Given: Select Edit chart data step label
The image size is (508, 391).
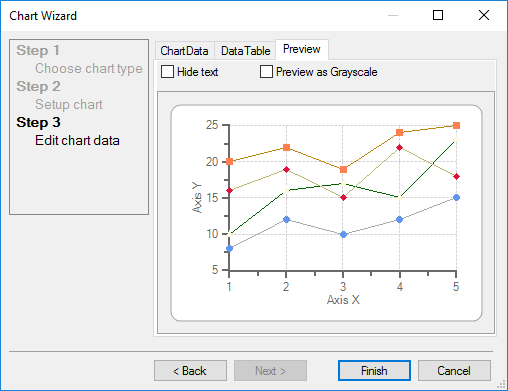Looking at the screenshot, I should point(77,140).
